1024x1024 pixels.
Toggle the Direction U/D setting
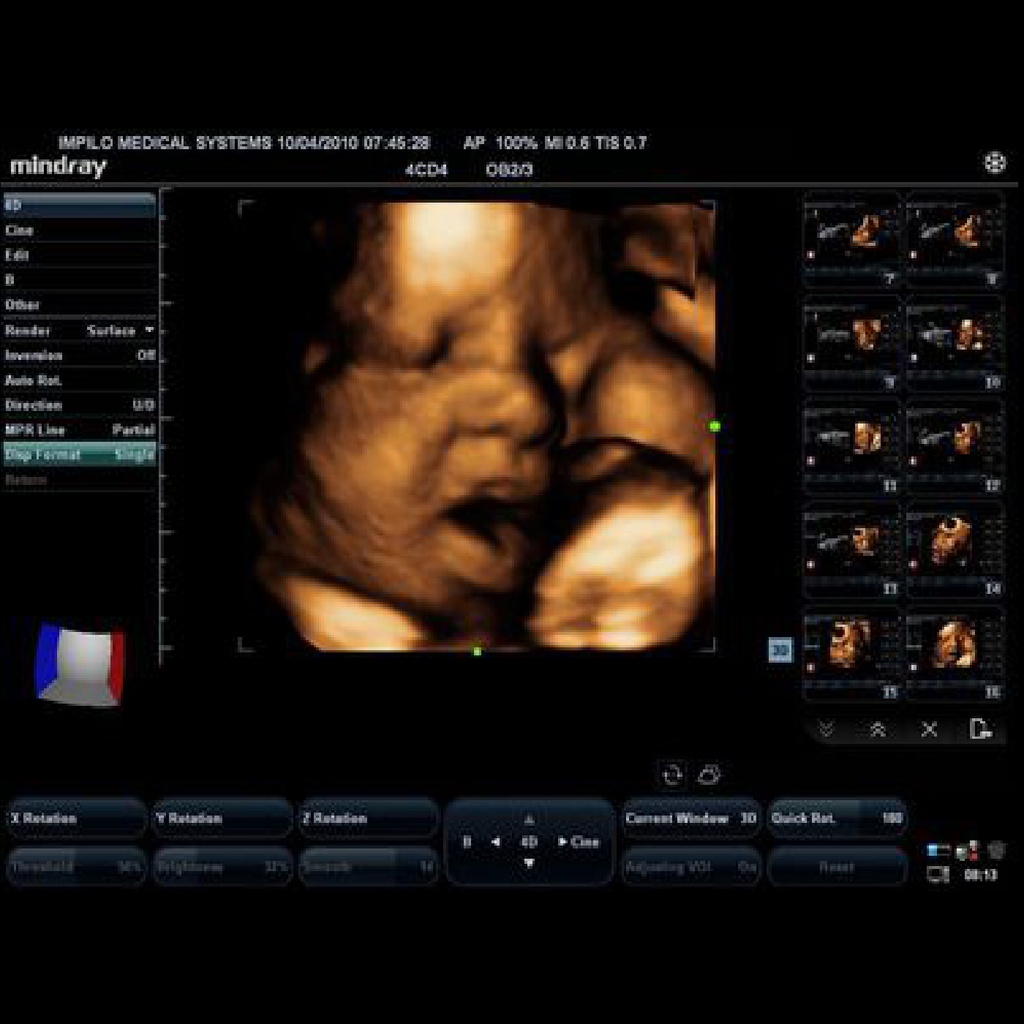point(79,405)
